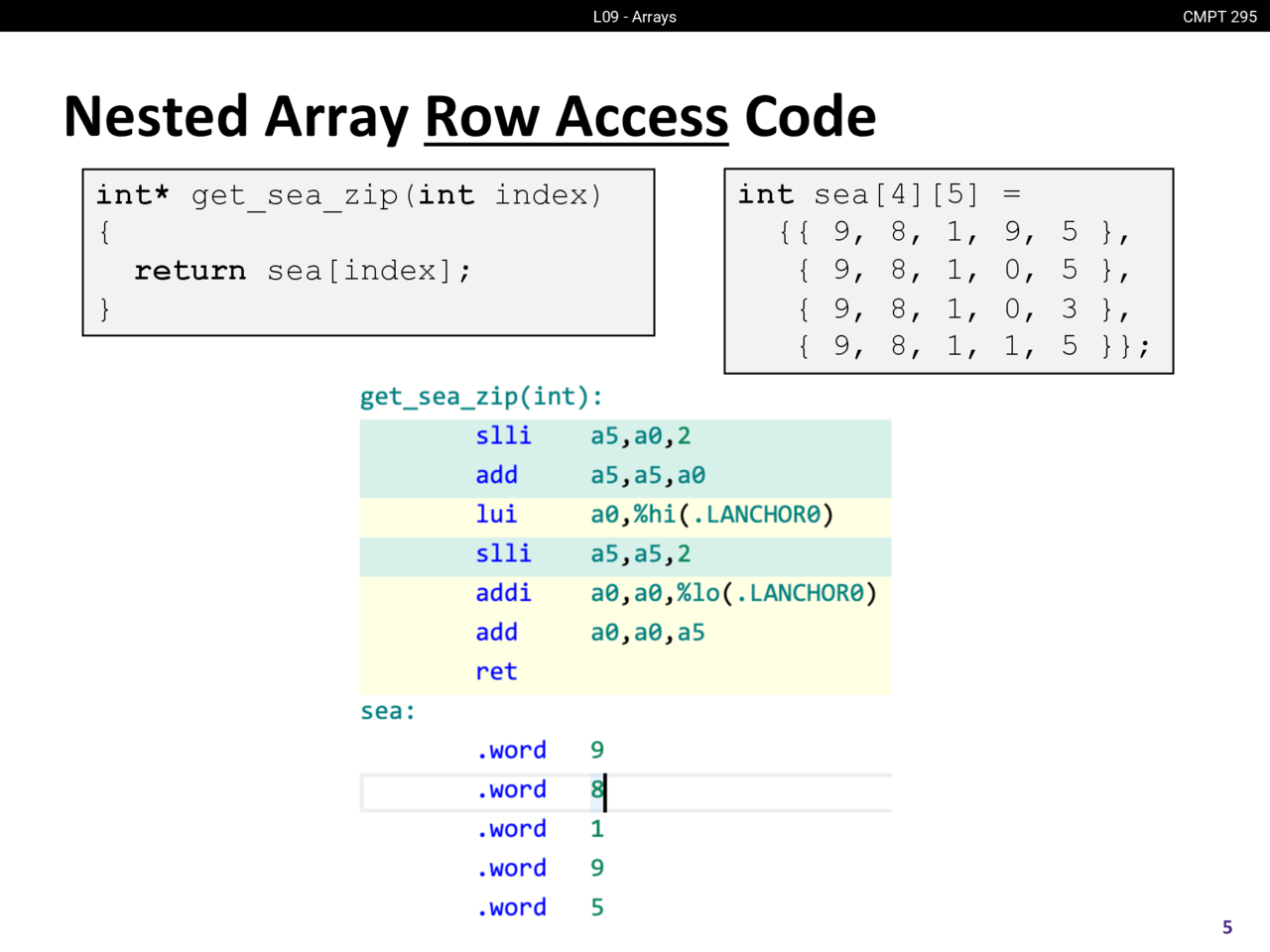Click the 'get_sea_zip(int):' assembly label
The height and width of the screenshot is (952, 1270).
pos(481,397)
